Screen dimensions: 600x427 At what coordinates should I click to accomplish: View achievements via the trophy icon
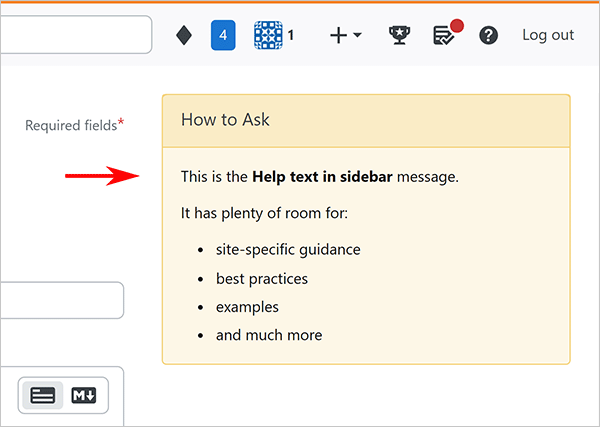[399, 35]
